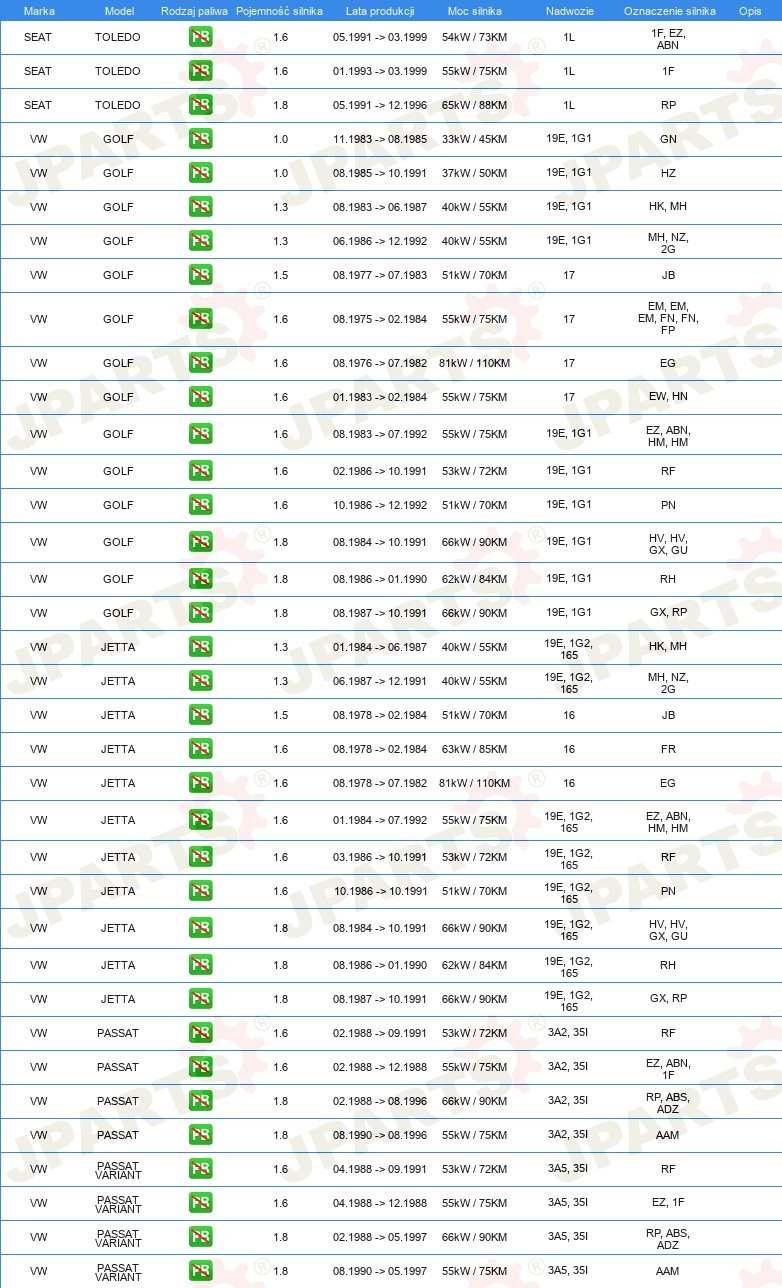This screenshot has height=1288, width=782.
Task: Click the '08.1984 -> 10.1991' GOLF dates cell
Action: tap(380, 542)
